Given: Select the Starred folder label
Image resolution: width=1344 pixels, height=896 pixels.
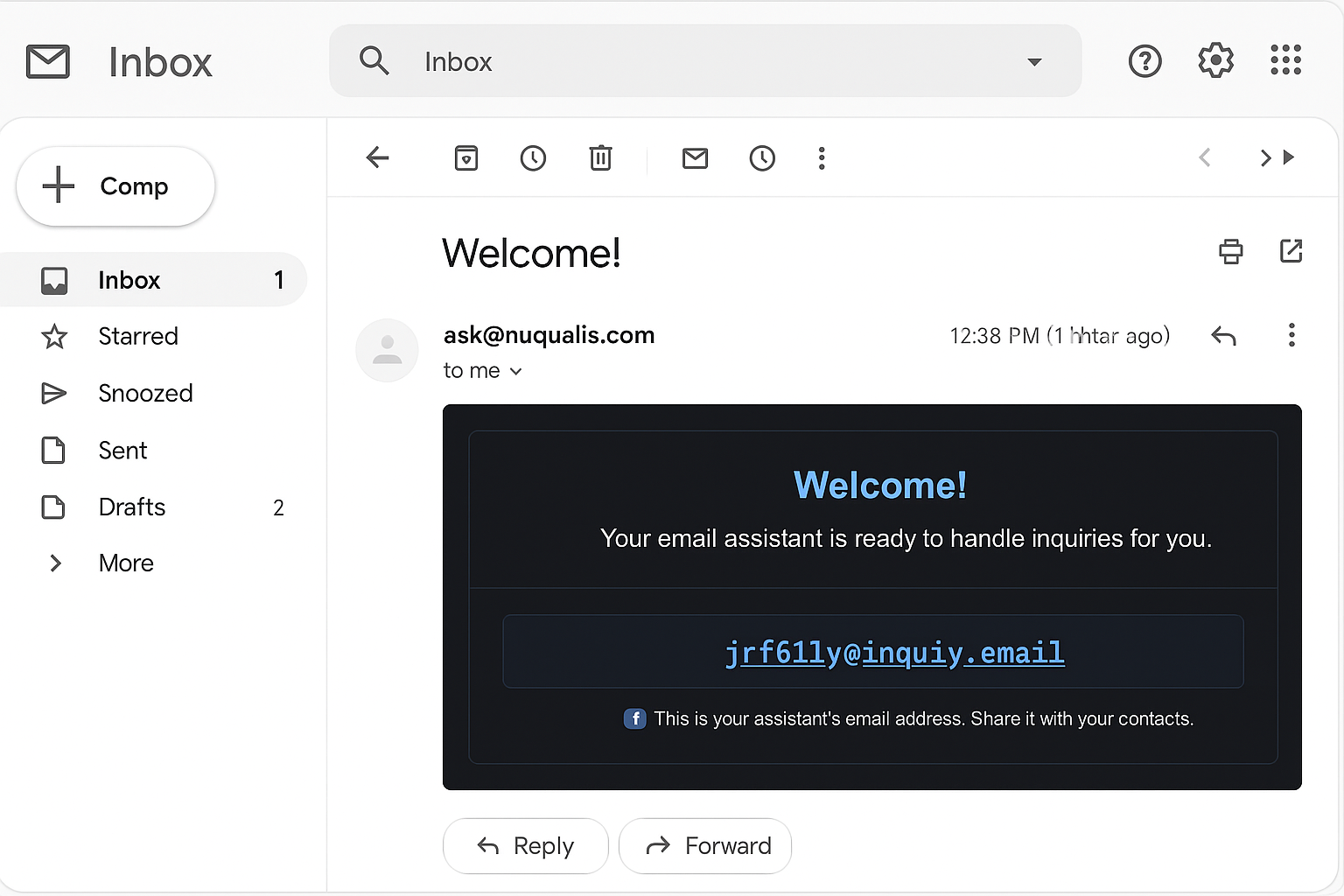Looking at the screenshot, I should coord(138,336).
